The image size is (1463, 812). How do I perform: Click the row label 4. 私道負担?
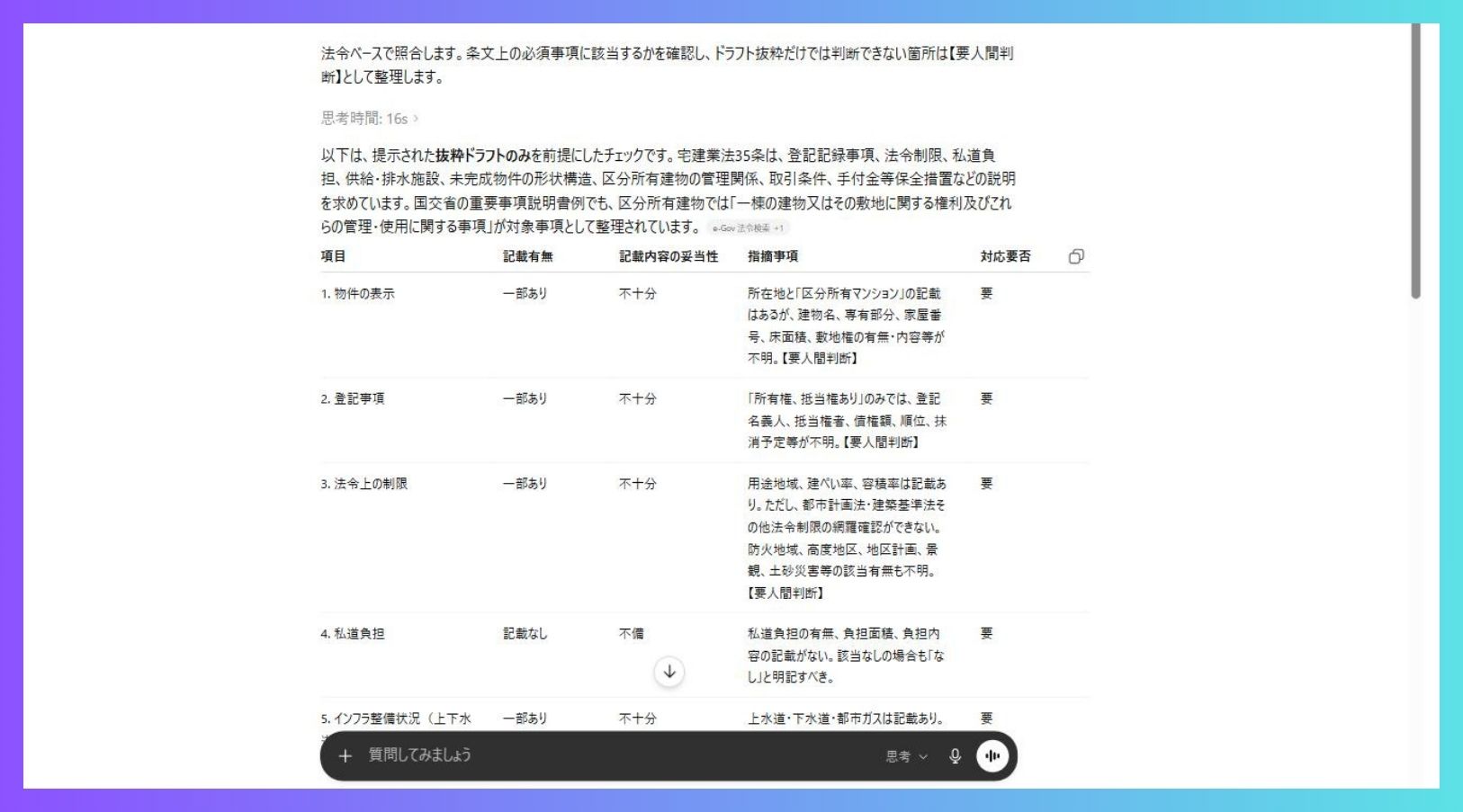coord(353,634)
